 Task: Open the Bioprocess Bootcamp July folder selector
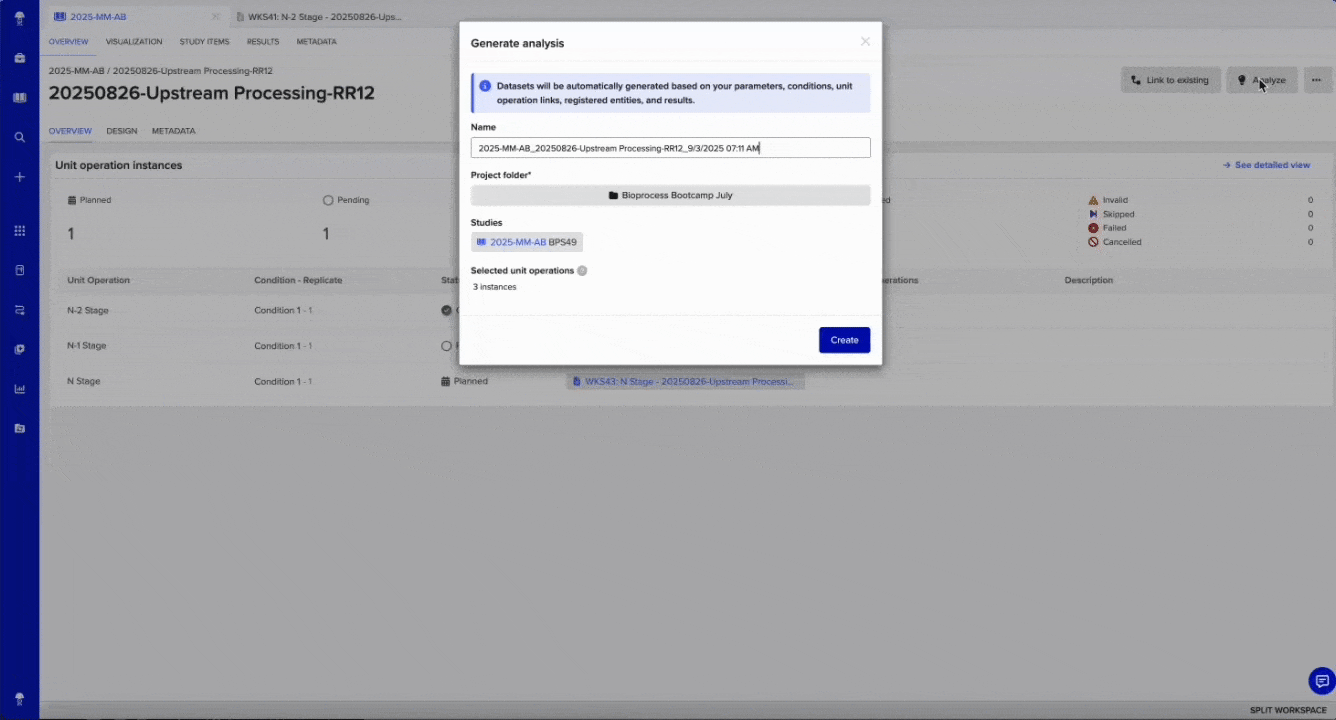(670, 195)
